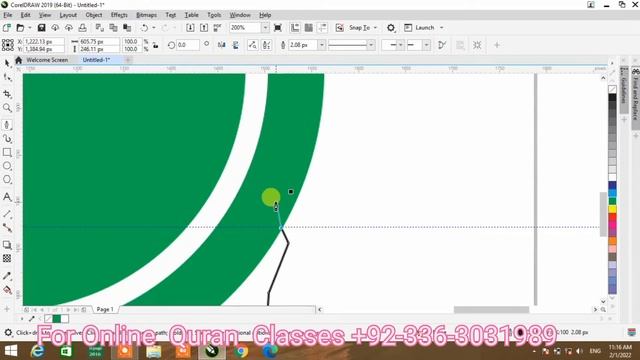This screenshot has width=640, height=360.
Task: Toggle Snap Off button
Action: (x=340, y=28)
